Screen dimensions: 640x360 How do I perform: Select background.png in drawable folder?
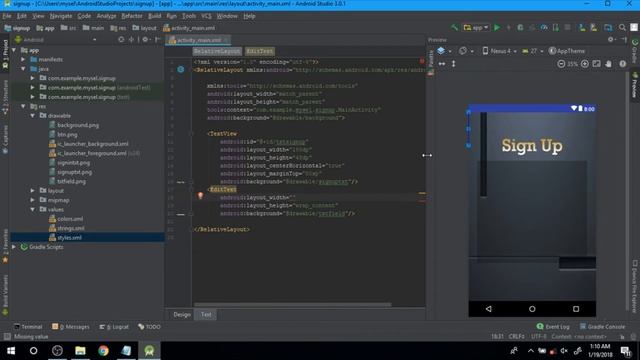pyautogui.click(x=78, y=125)
